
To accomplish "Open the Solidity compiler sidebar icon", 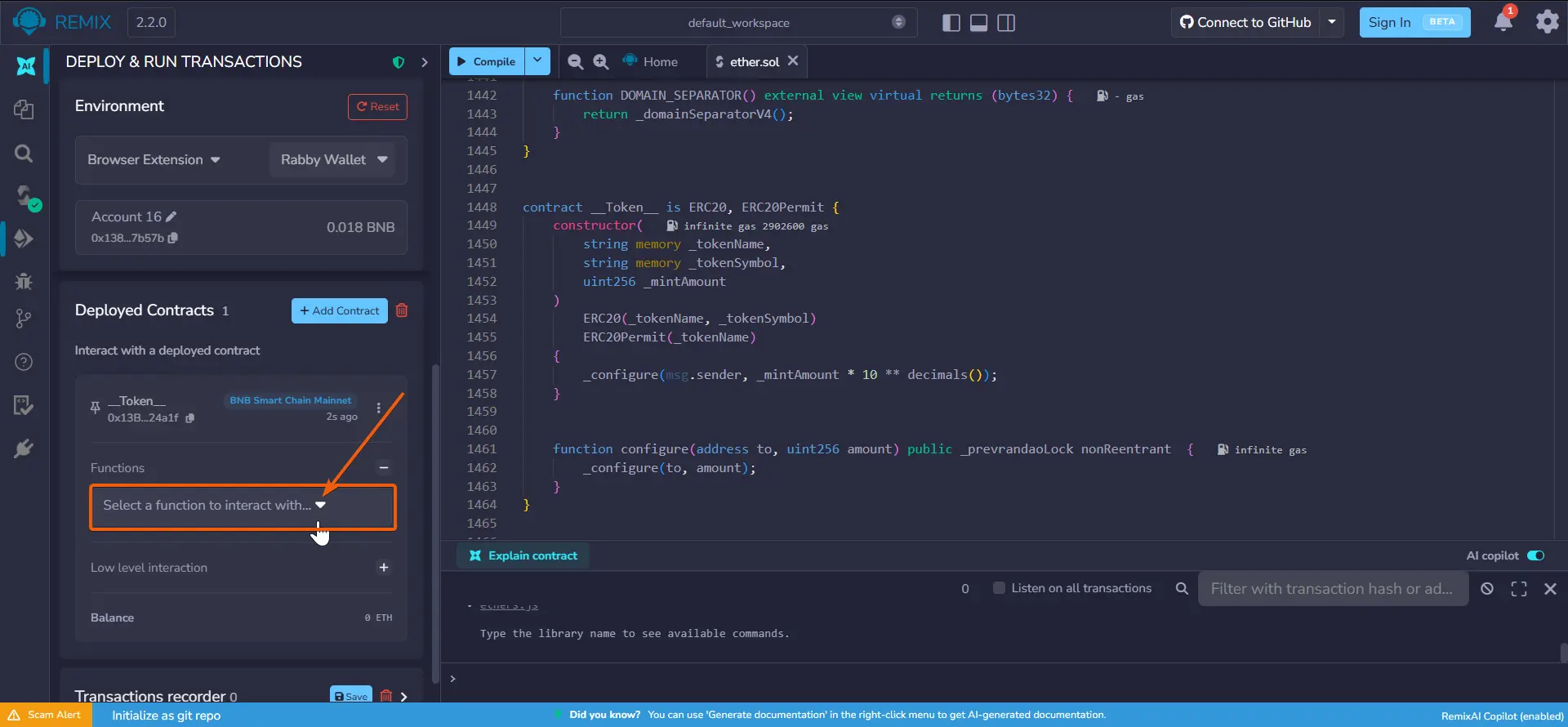I will coord(26,196).
